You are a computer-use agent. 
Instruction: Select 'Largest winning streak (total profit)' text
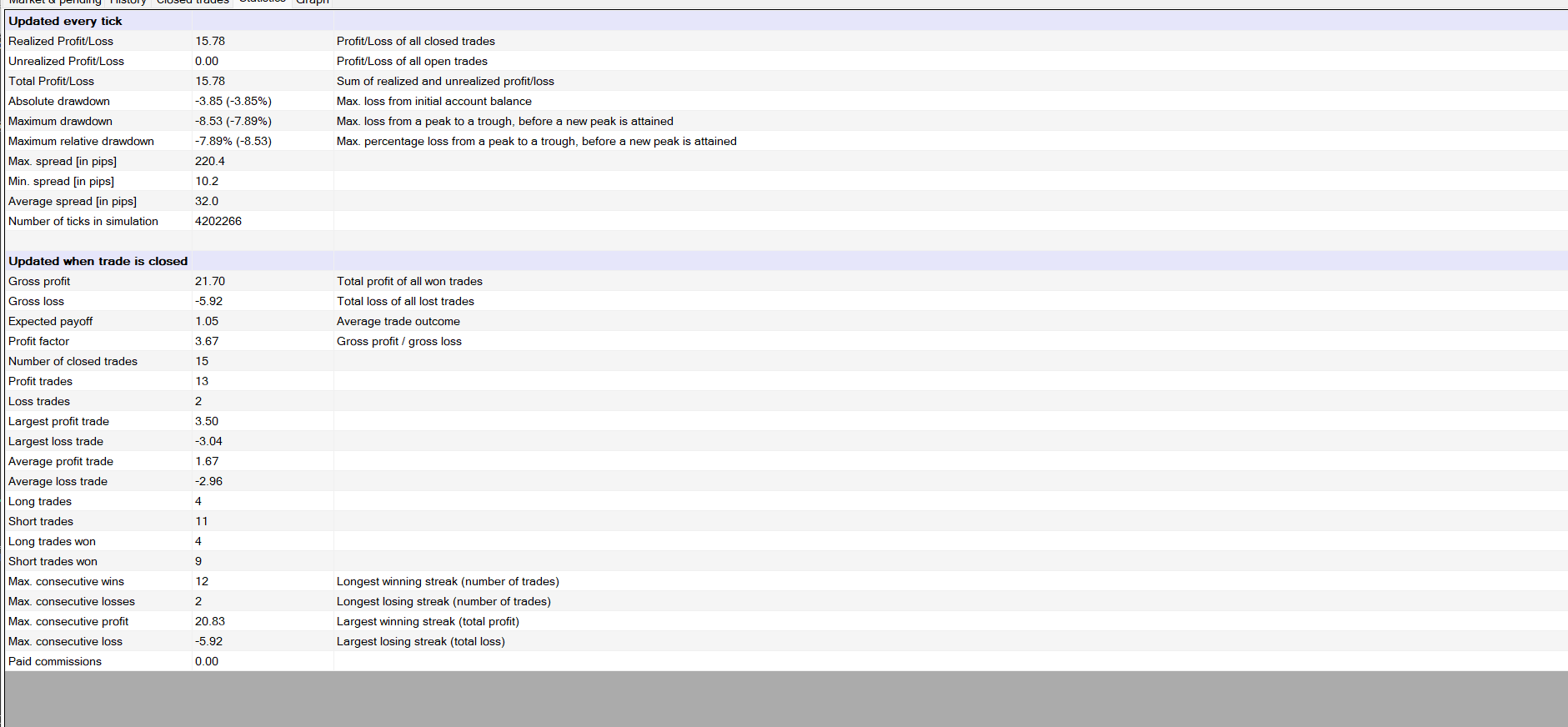(428, 621)
